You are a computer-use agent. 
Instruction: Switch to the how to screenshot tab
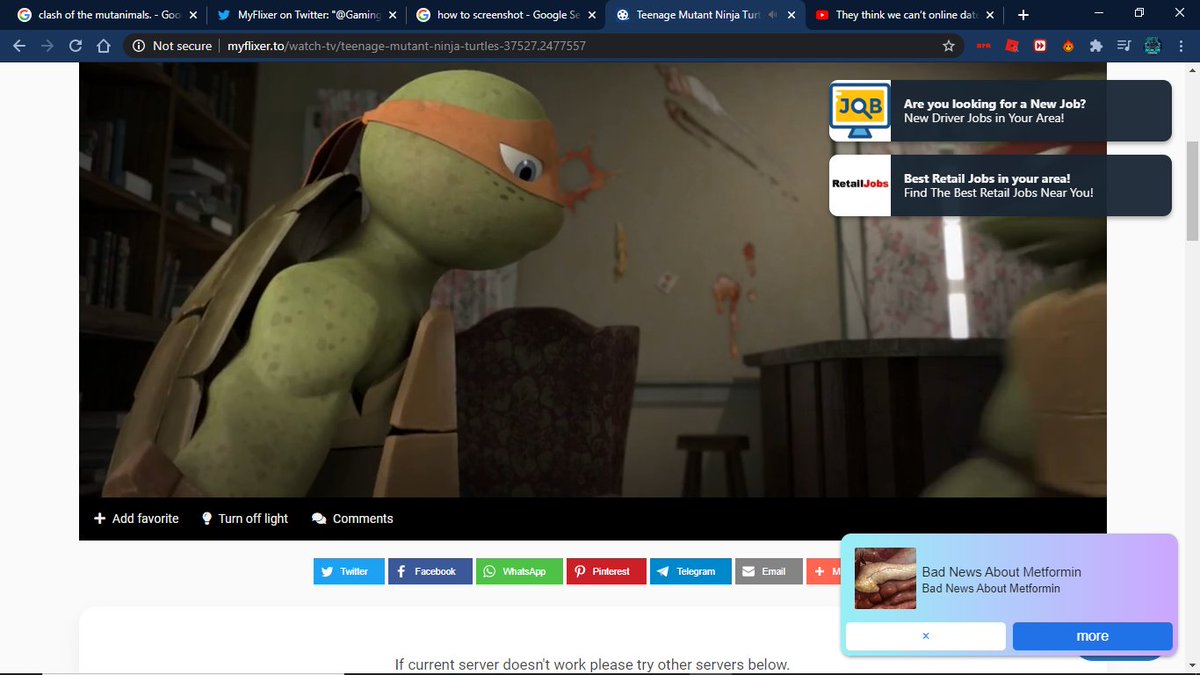(505, 15)
